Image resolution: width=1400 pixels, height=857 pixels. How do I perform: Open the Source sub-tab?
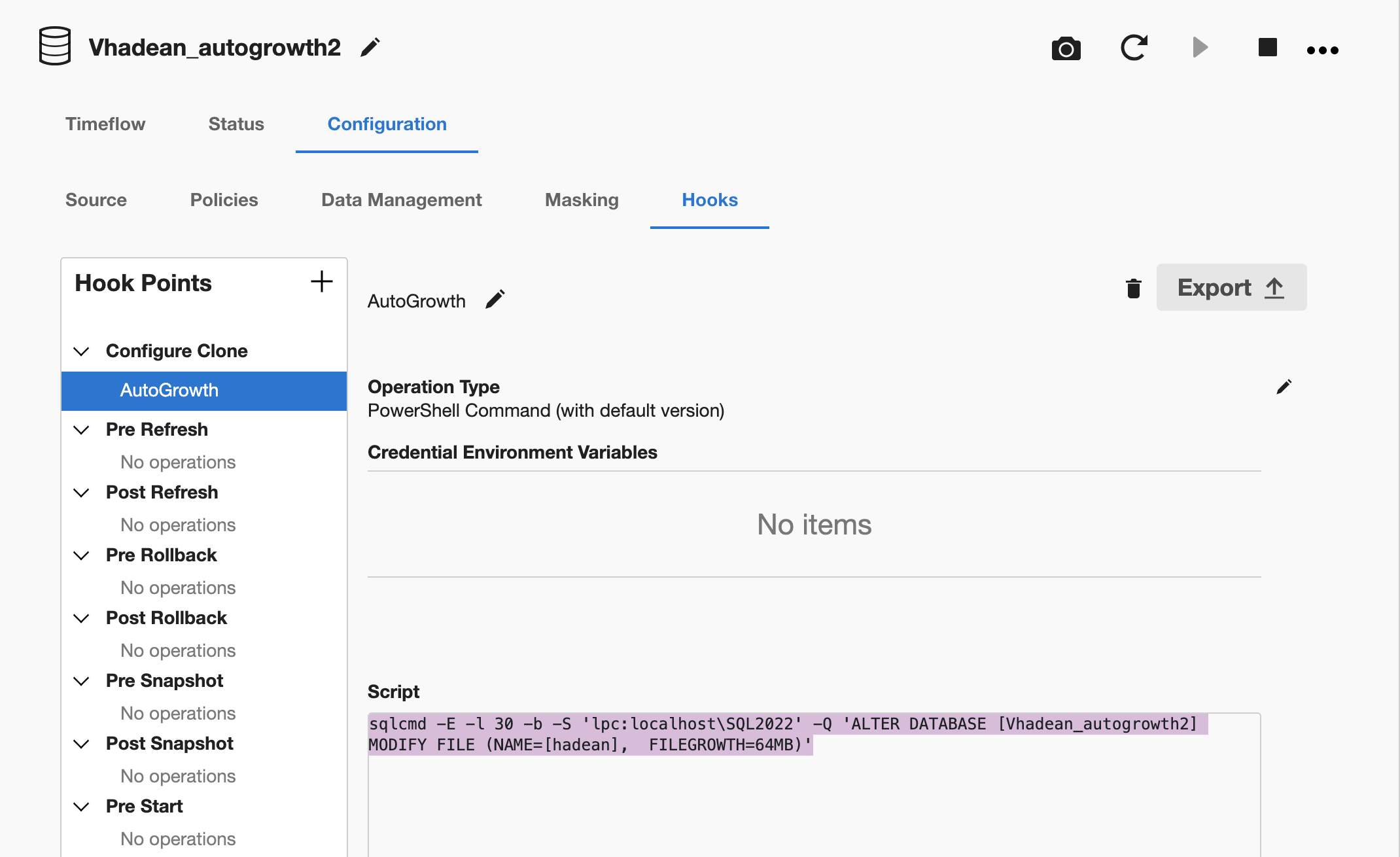pos(96,200)
